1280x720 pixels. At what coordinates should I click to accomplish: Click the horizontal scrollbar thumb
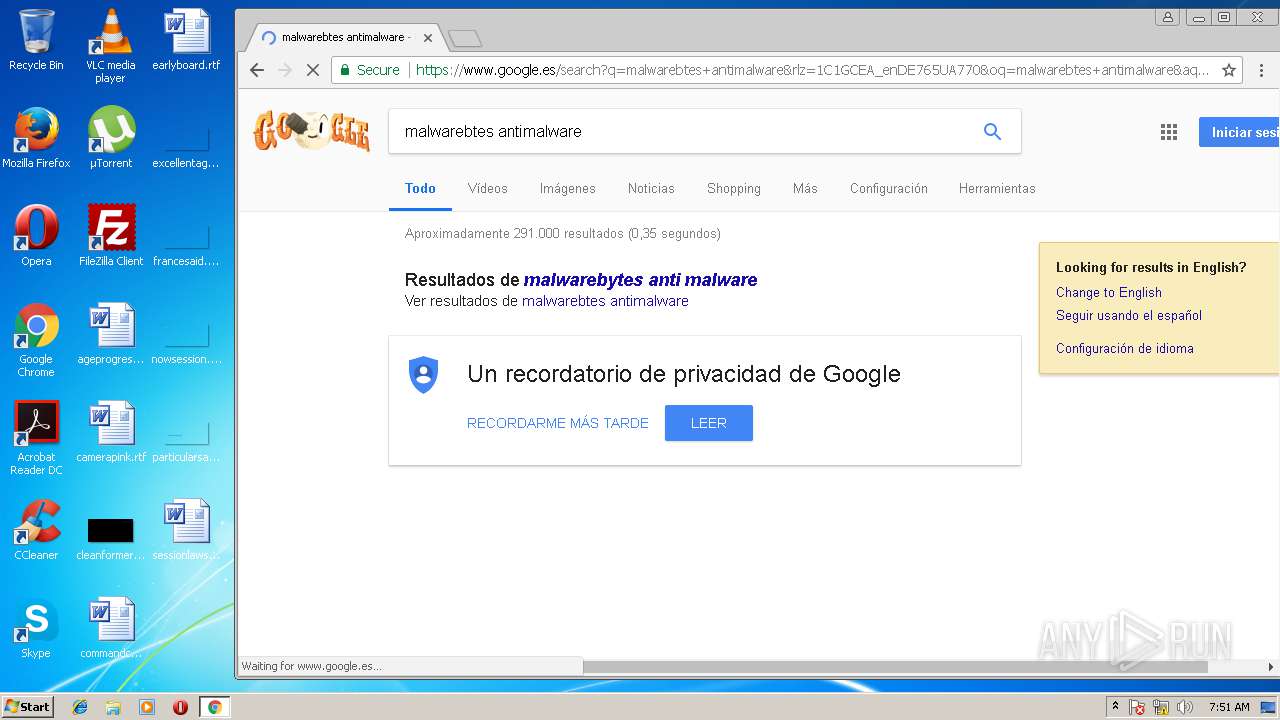[x=895, y=666]
